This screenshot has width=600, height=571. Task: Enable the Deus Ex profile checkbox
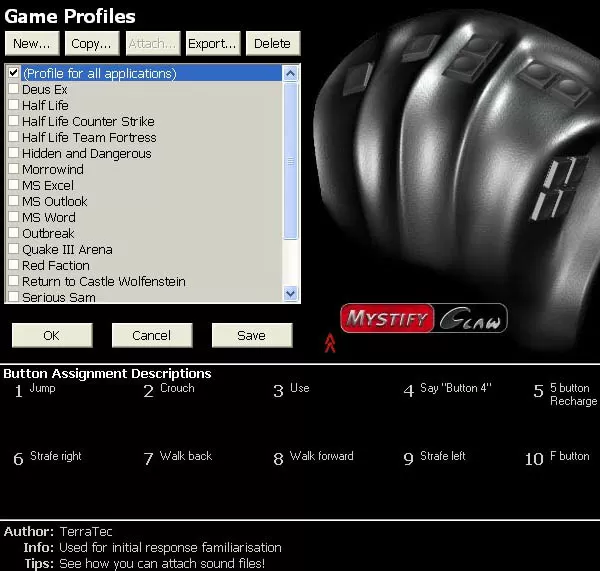click(14, 88)
